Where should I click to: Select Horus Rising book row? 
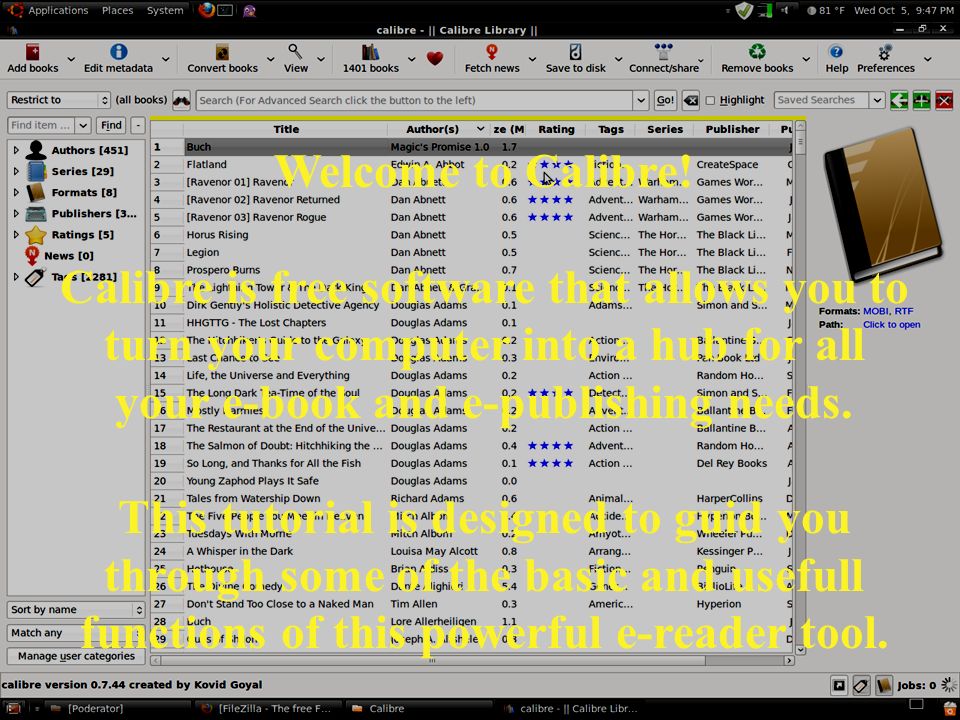point(471,234)
